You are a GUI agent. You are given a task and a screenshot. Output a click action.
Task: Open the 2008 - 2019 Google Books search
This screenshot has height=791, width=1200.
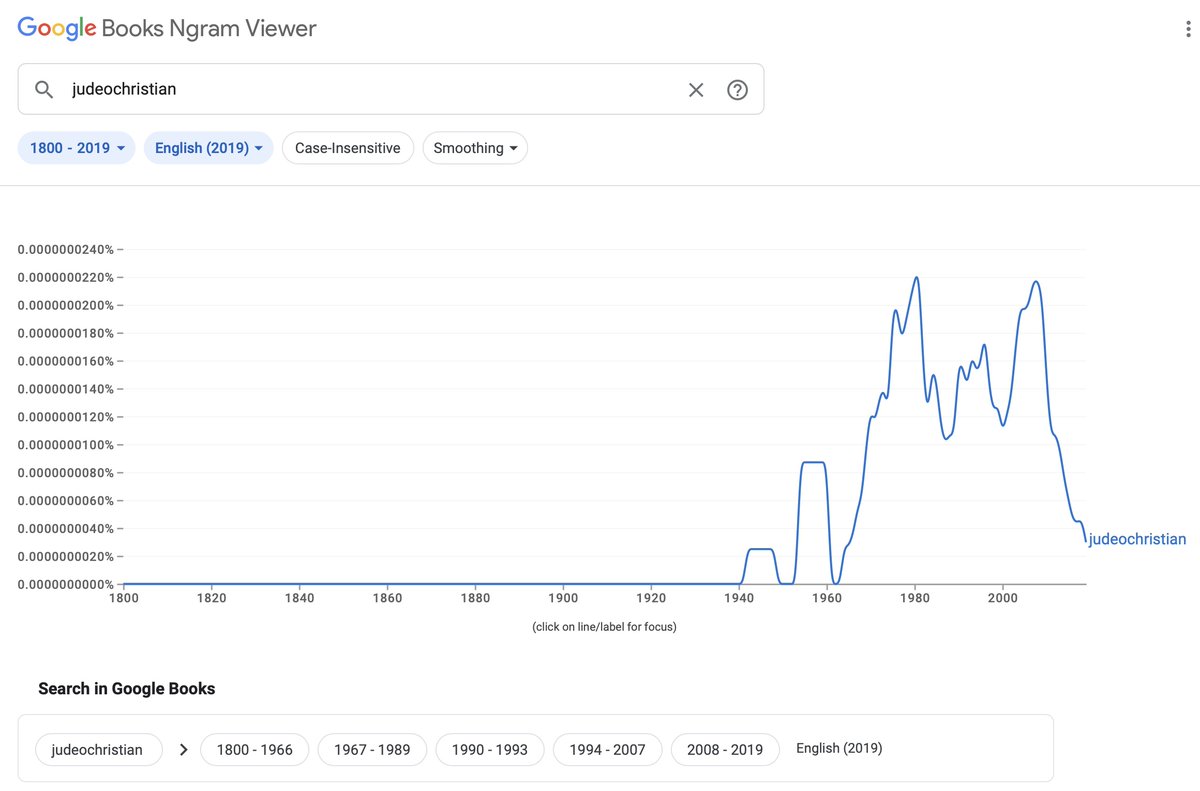coord(725,749)
